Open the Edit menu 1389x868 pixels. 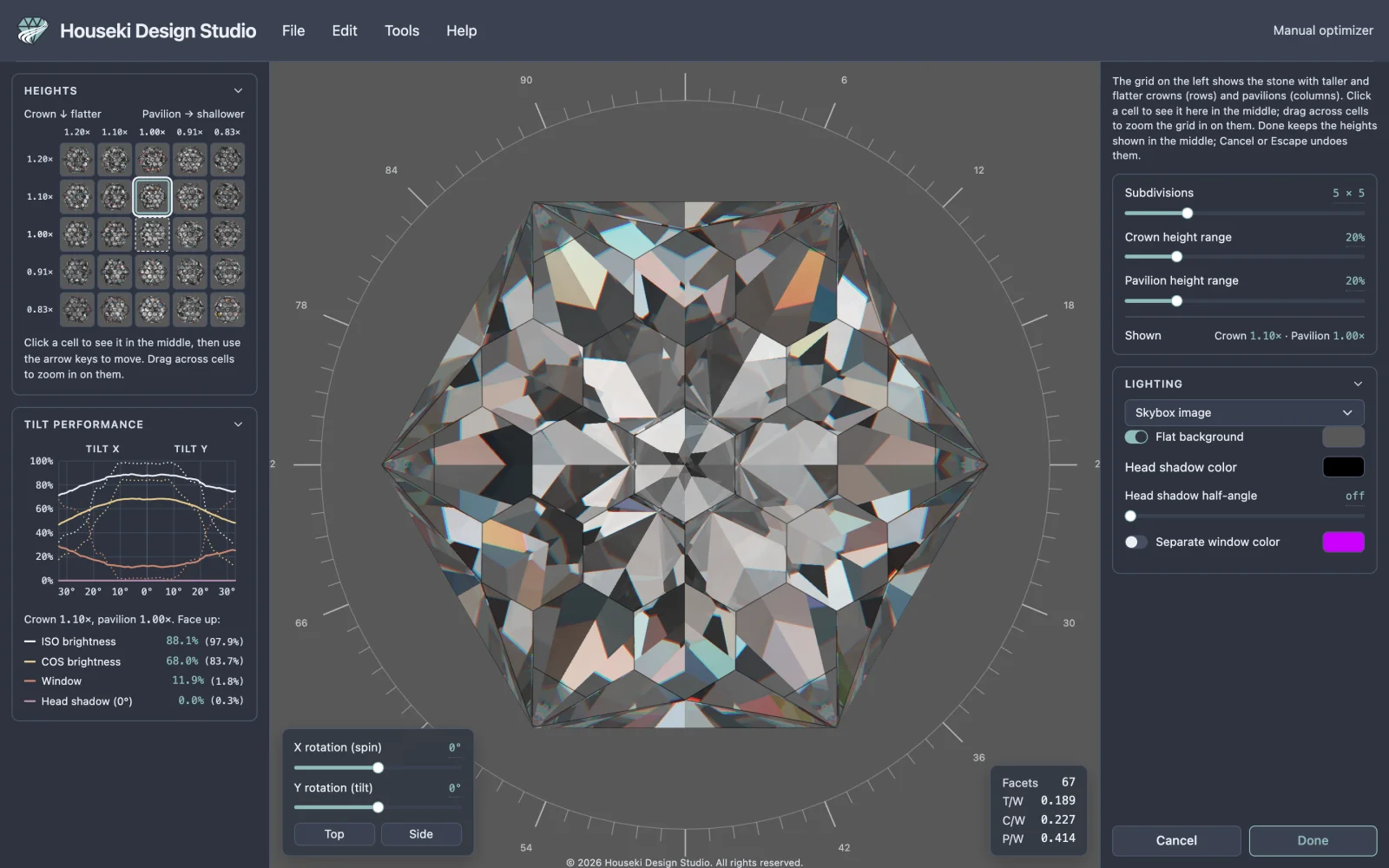pyautogui.click(x=345, y=30)
